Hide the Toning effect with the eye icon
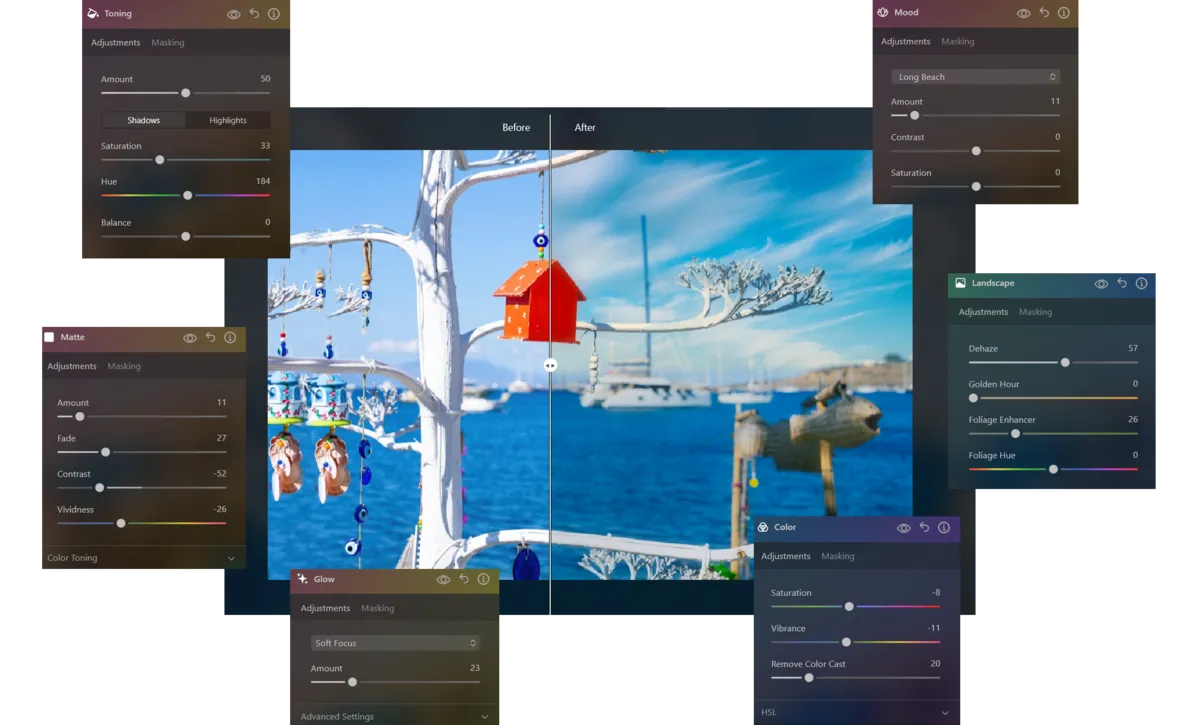 (x=233, y=14)
